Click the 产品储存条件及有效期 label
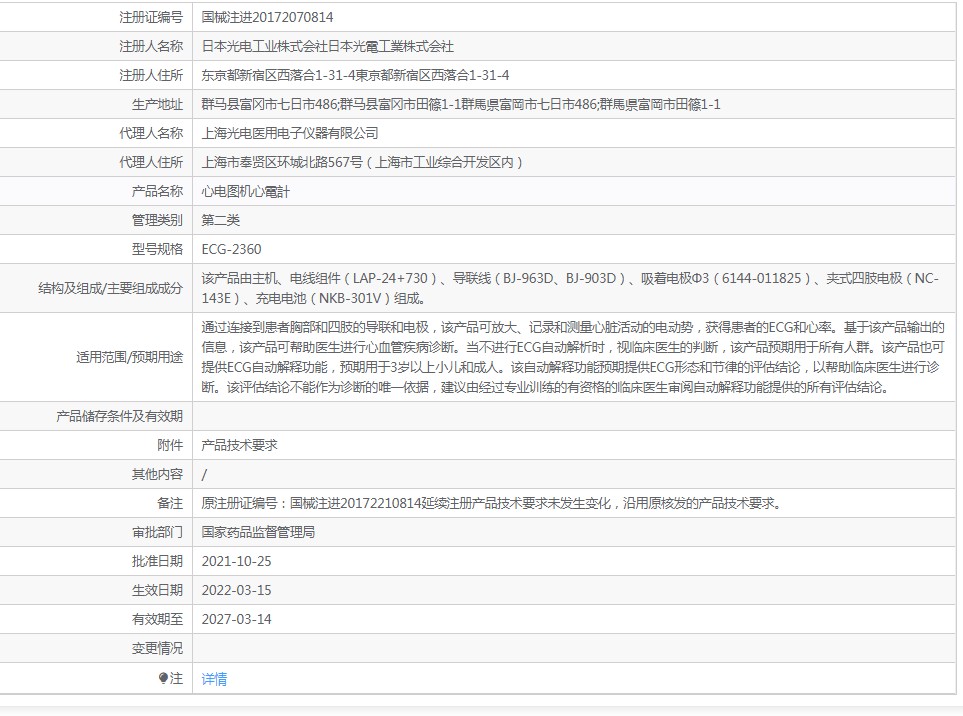This screenshot has width=963, height=716. [x=120, y=416]
